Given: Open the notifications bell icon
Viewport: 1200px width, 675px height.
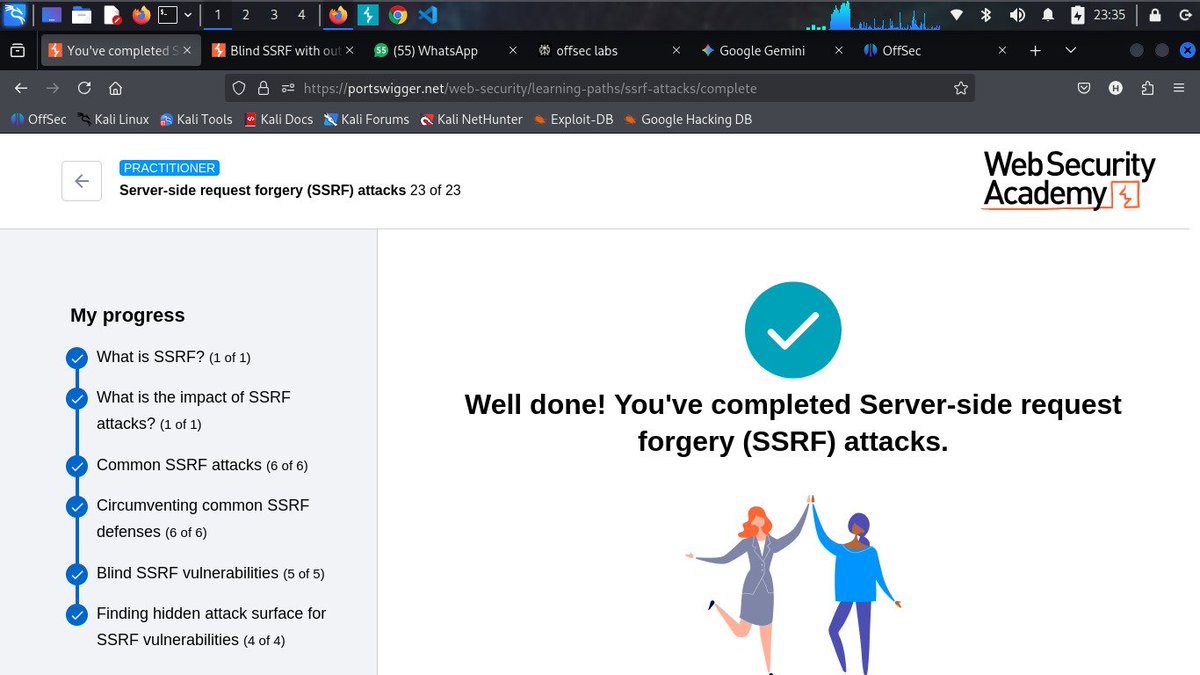Looking at the screenshot, I should [1048, 15].
